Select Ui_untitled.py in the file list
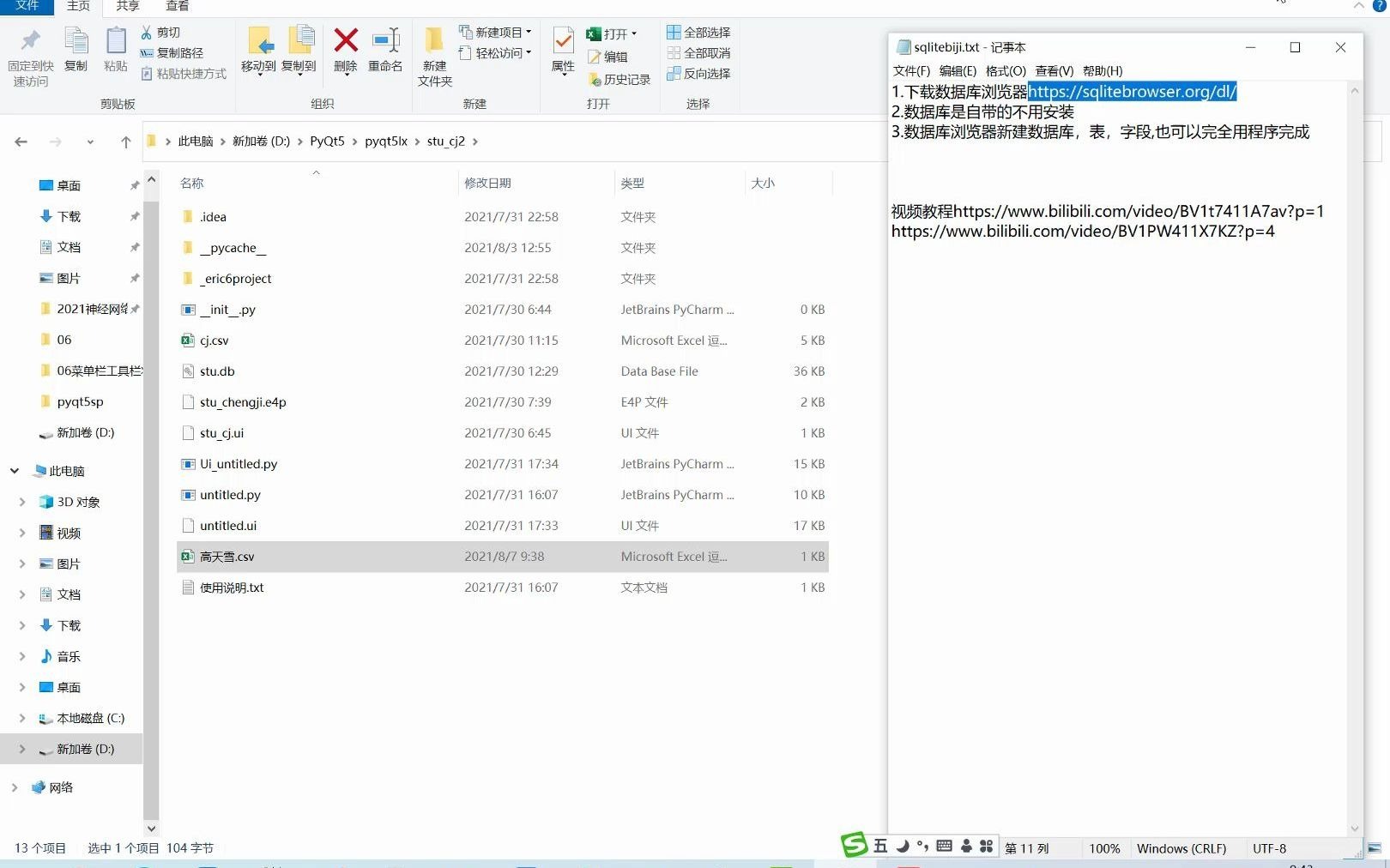This screenshot has height=868, width=1390. coord(503,464)
